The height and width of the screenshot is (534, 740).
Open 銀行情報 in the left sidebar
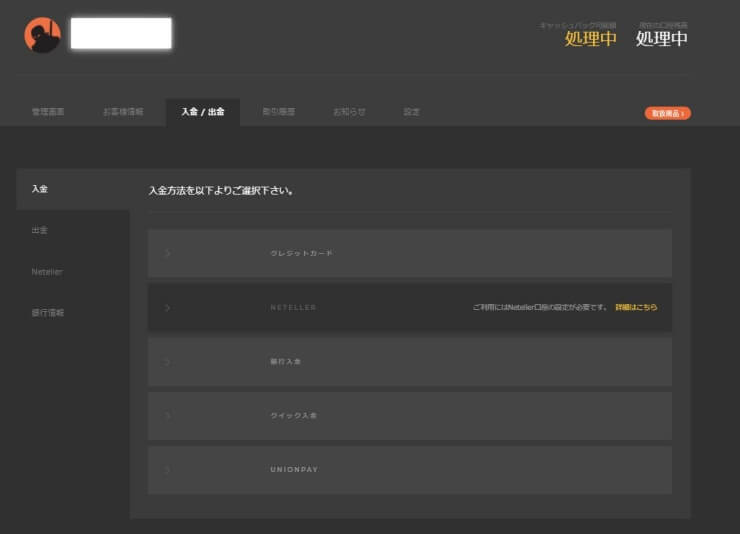pyautogui.click(x=48, y=313)
